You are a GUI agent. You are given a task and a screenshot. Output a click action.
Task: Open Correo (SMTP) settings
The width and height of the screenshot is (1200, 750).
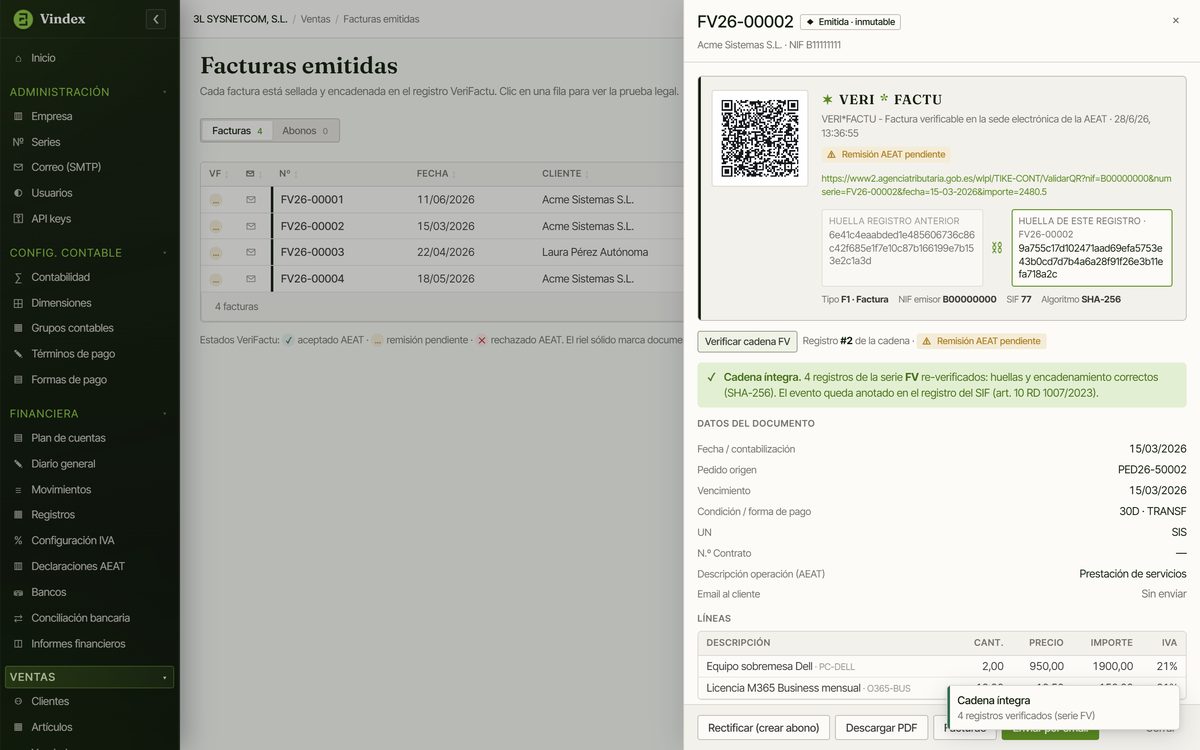click(66, 167)
